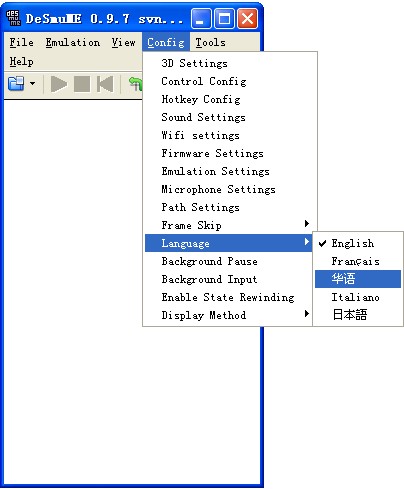404x489 pixels.
Task: Click the Play toolbar button
Action: tap(59, 84)
